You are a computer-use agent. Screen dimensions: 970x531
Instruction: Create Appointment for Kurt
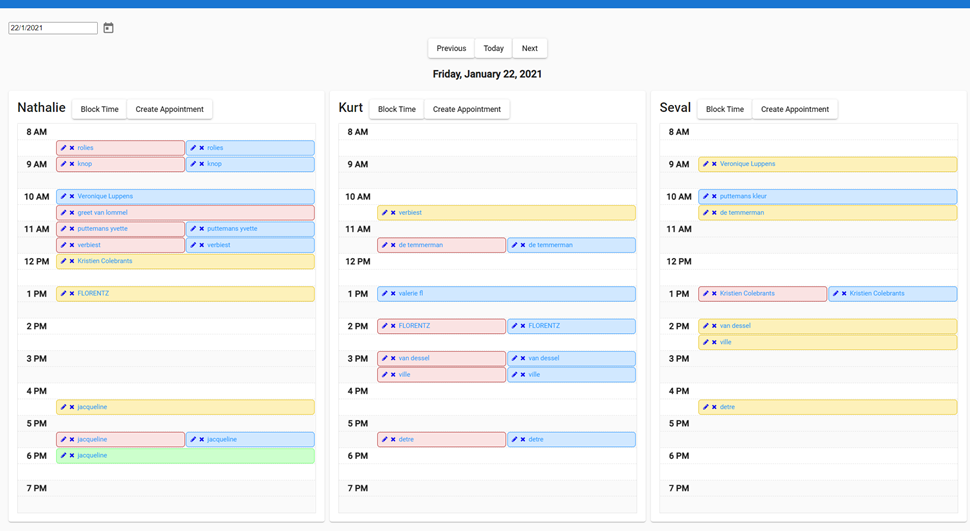[466, 109]
